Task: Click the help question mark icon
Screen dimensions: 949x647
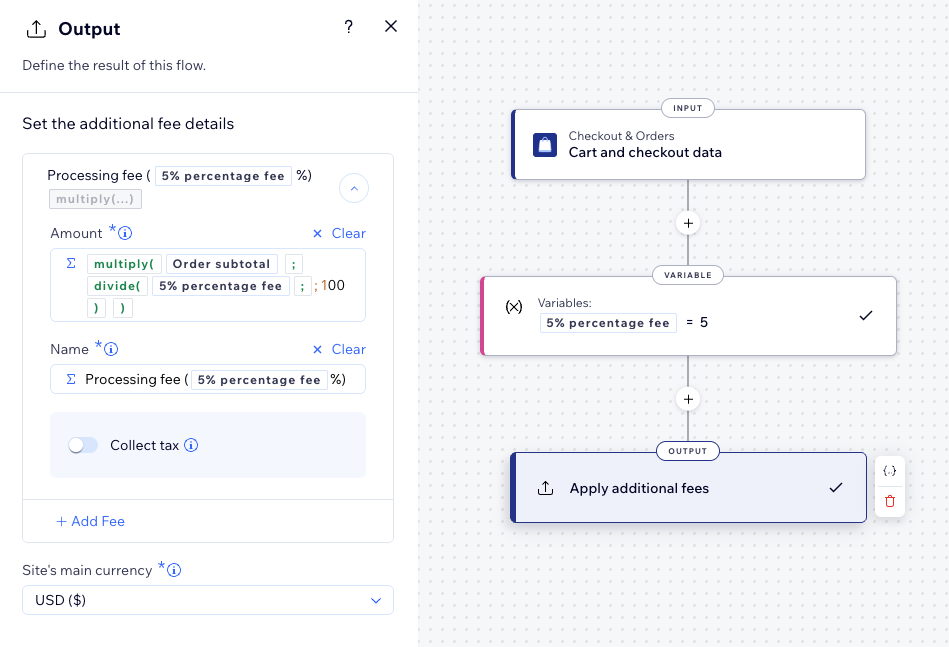Action: click(349, 27)
